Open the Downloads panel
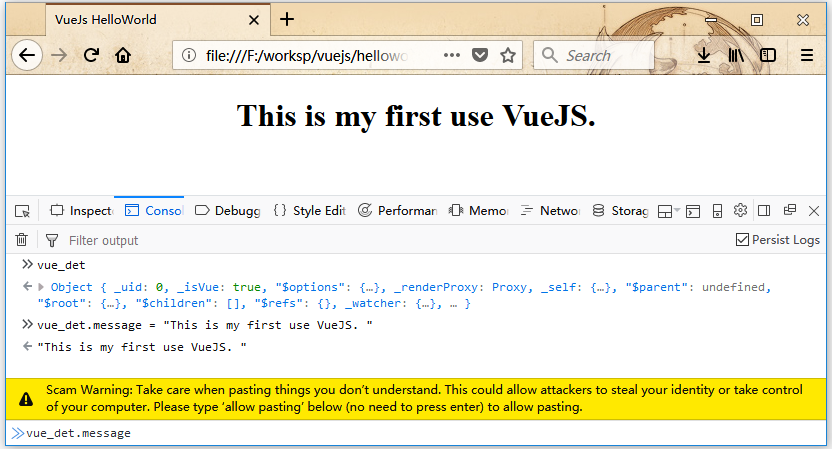Screen dimensions: 832x449 [x=704, y=56]
